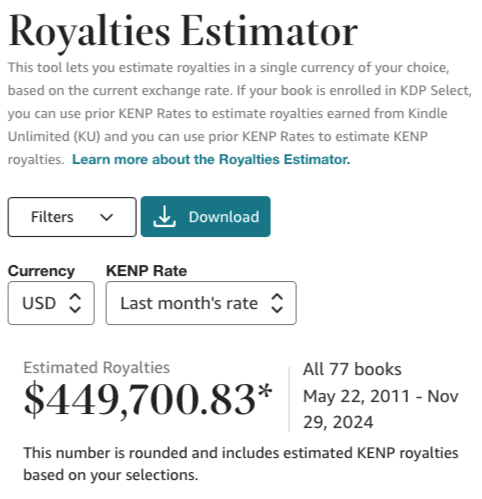Download the royalties report

tap(206, 217)
